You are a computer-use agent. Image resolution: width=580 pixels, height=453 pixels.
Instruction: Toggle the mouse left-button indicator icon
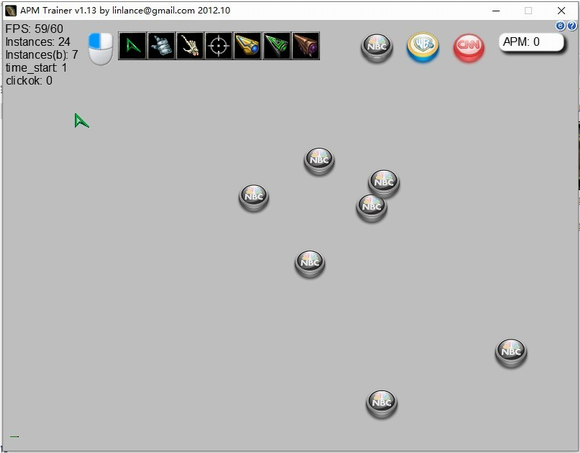(x=101, y=49)
